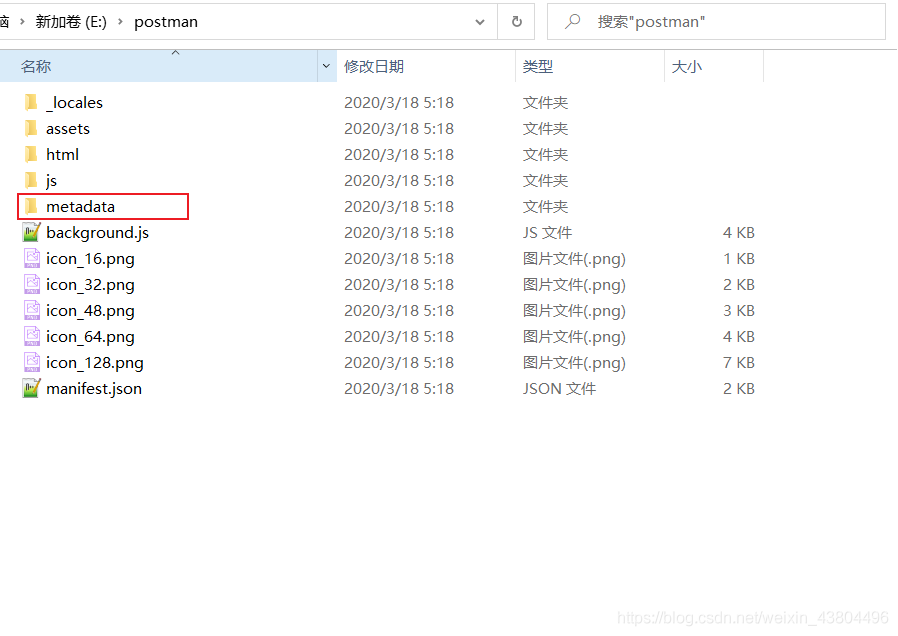Select the metadata folder name
This screenshot has width=898, height=636.
point(81,207)
